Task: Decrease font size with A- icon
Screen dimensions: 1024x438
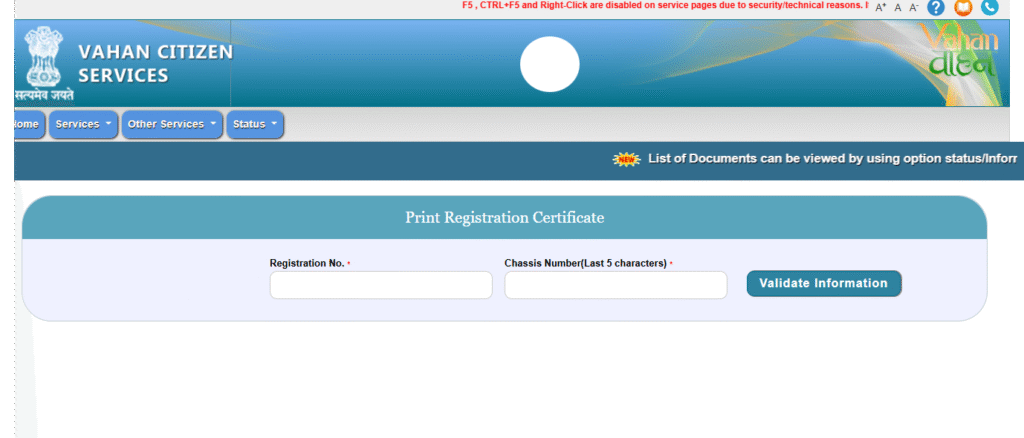Action: tap(914, 7)
